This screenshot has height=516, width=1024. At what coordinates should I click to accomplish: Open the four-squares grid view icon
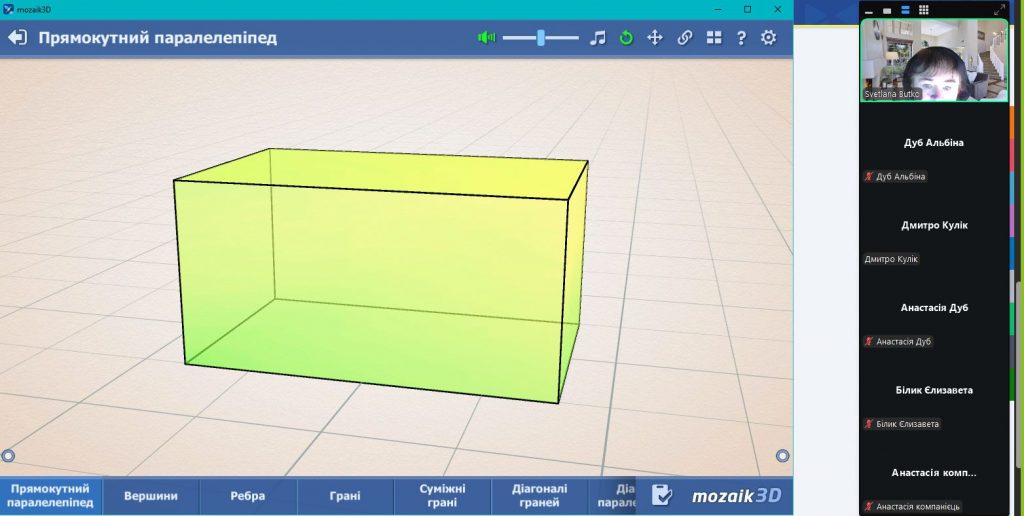click(x=714, y=38)
